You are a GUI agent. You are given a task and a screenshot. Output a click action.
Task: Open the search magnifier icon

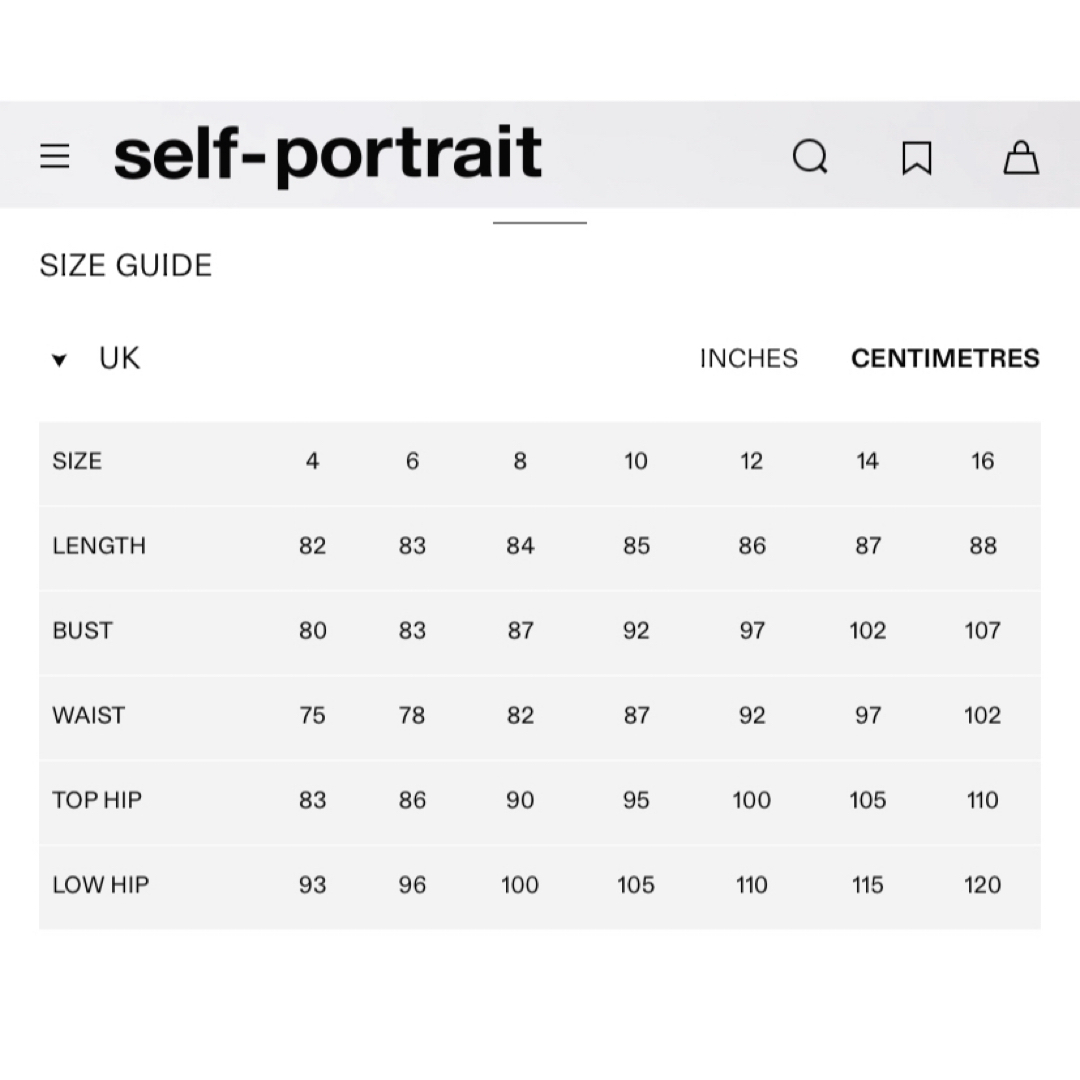point(810,156)
